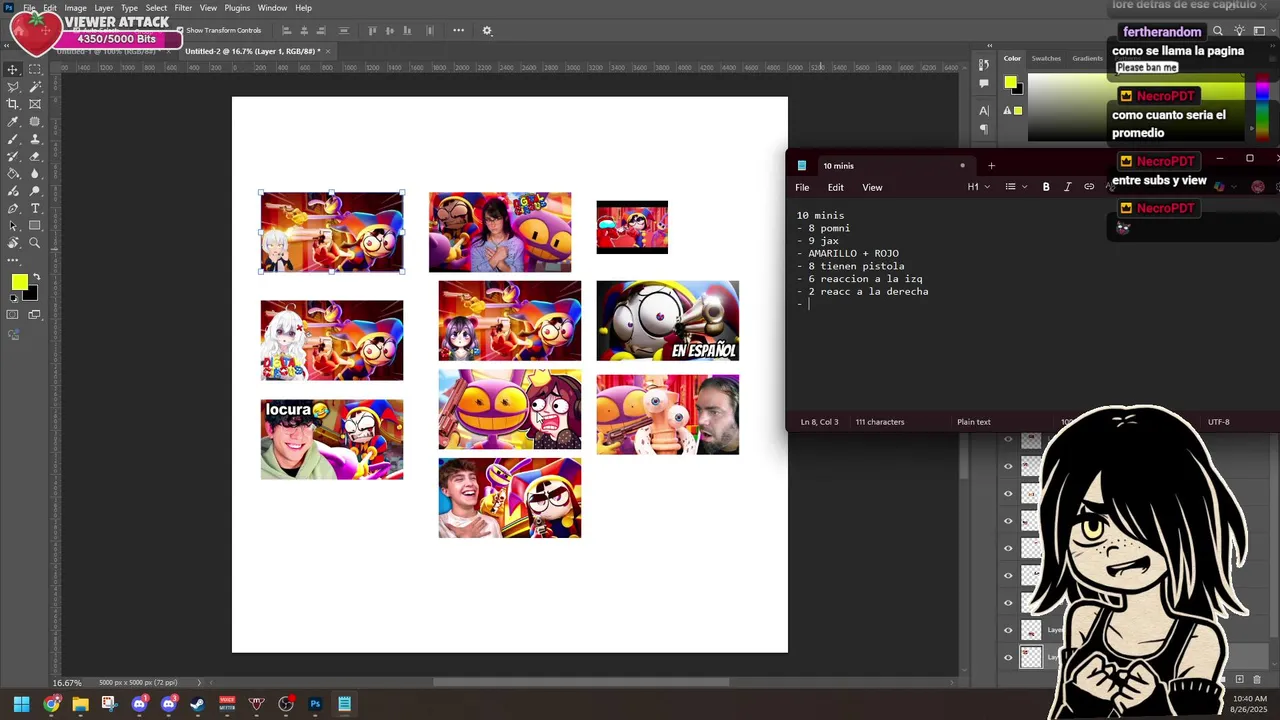Select the Zoom tool in toolbar

pyautogui.click(x=35, y=243)
